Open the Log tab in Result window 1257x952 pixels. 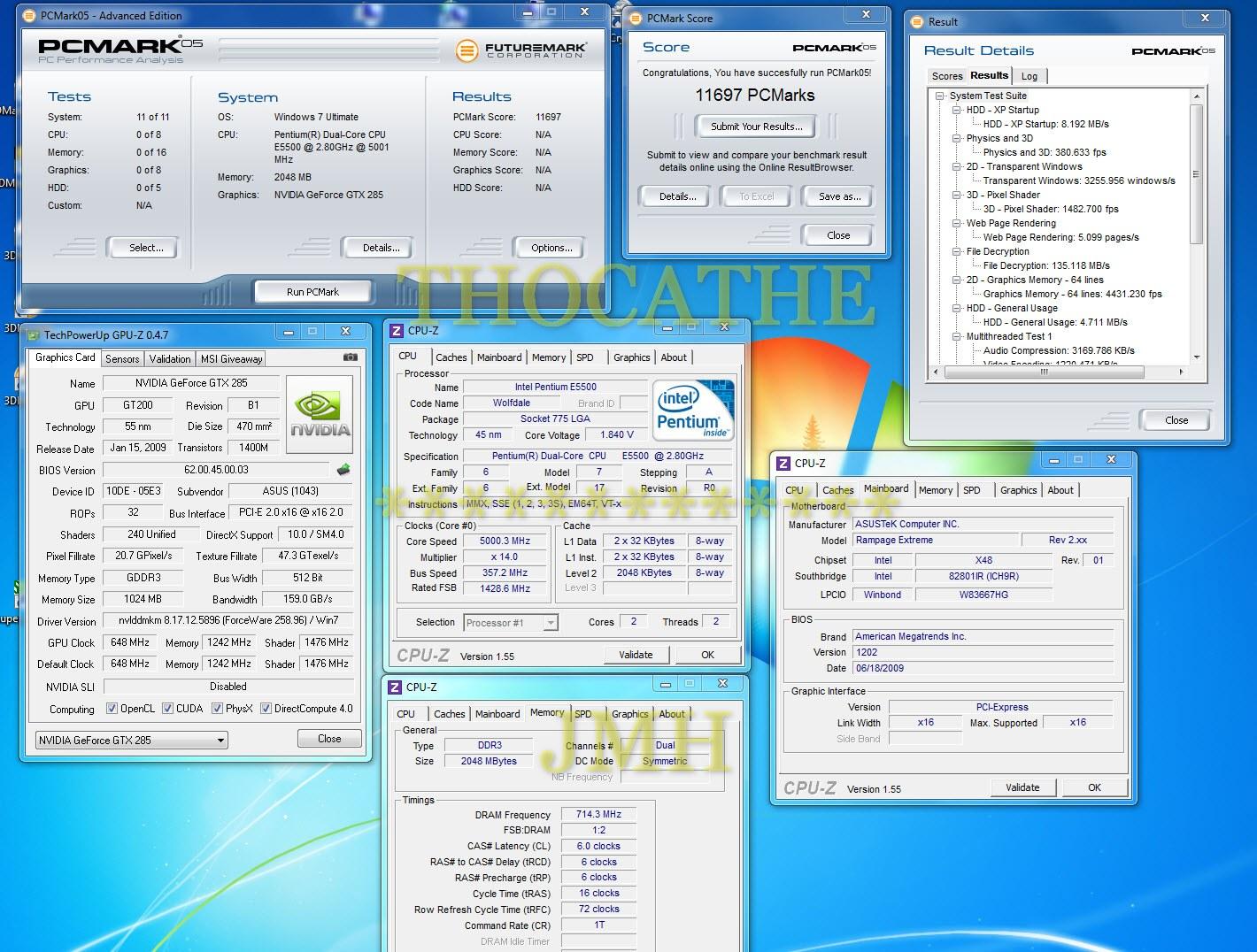point(1030,76)
